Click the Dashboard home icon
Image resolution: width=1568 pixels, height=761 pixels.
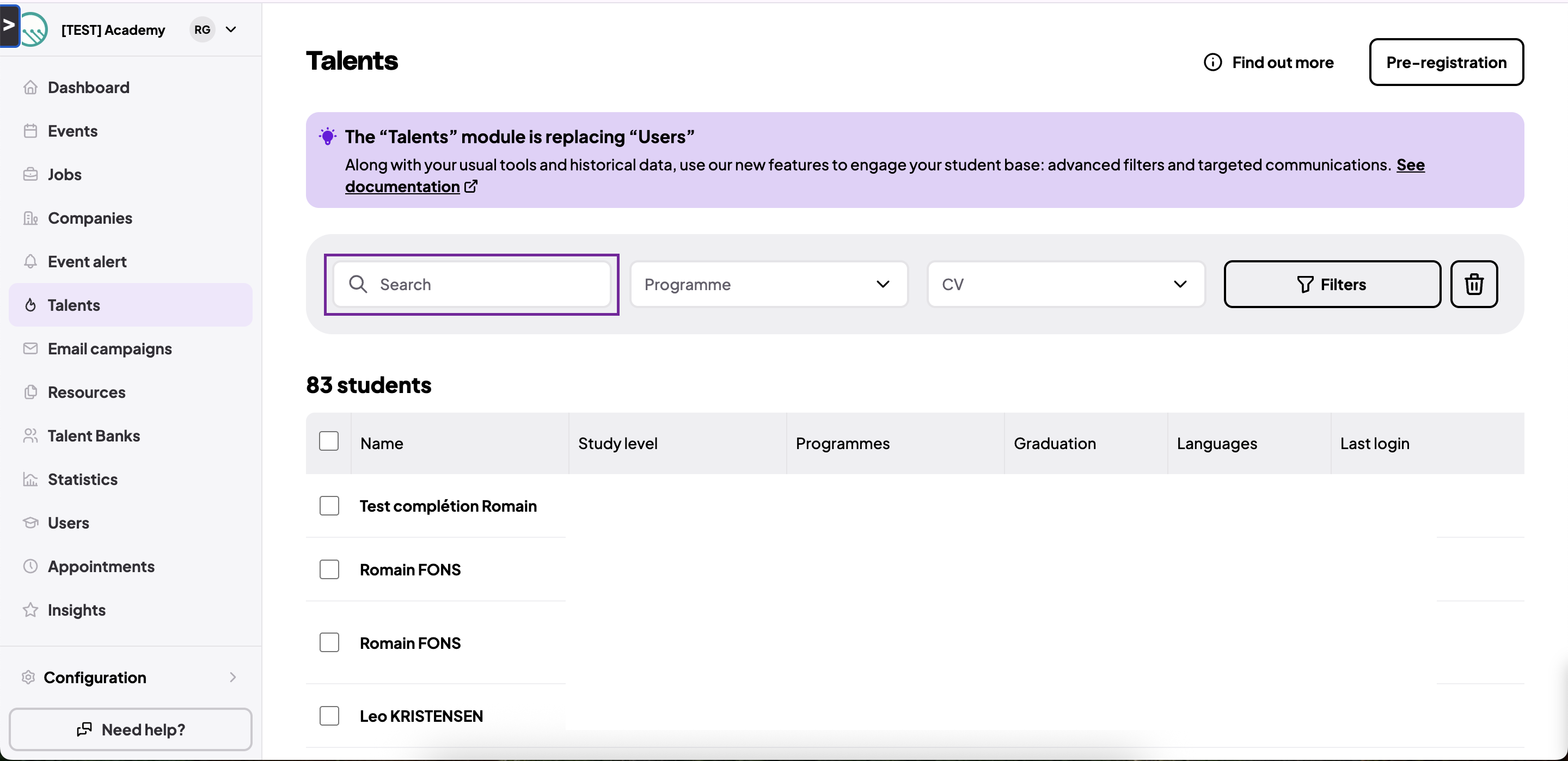coord(30,88)
